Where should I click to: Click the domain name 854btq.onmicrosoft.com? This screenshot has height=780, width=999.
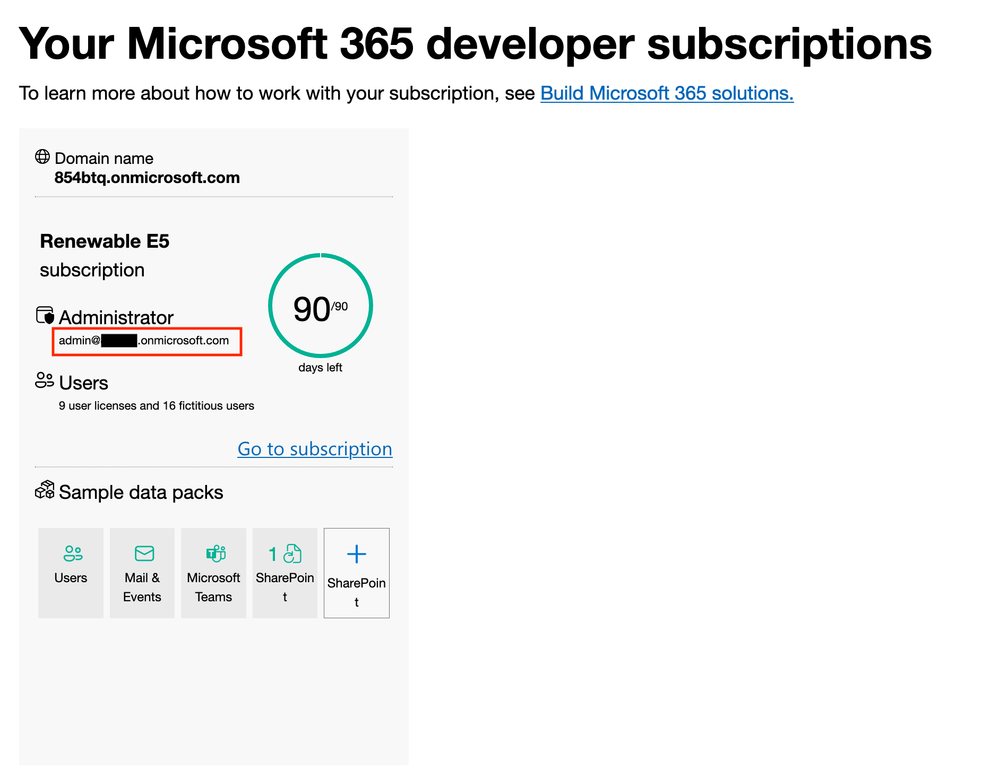(146, 177)
